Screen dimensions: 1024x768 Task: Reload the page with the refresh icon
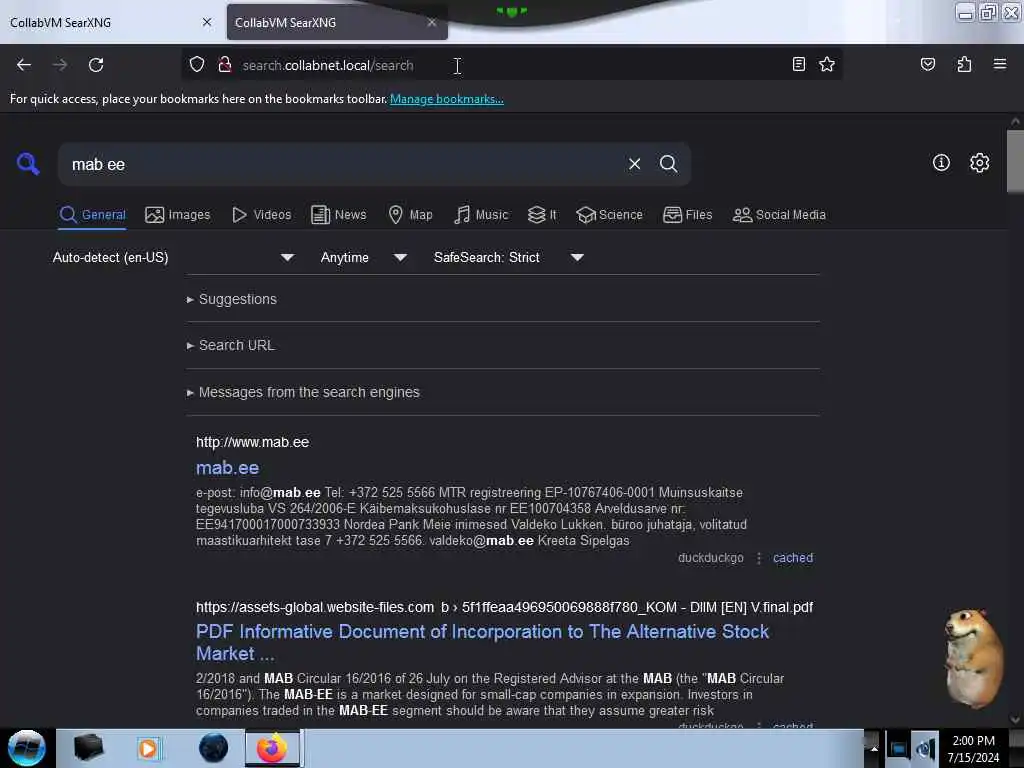click(x=96, y=65)
